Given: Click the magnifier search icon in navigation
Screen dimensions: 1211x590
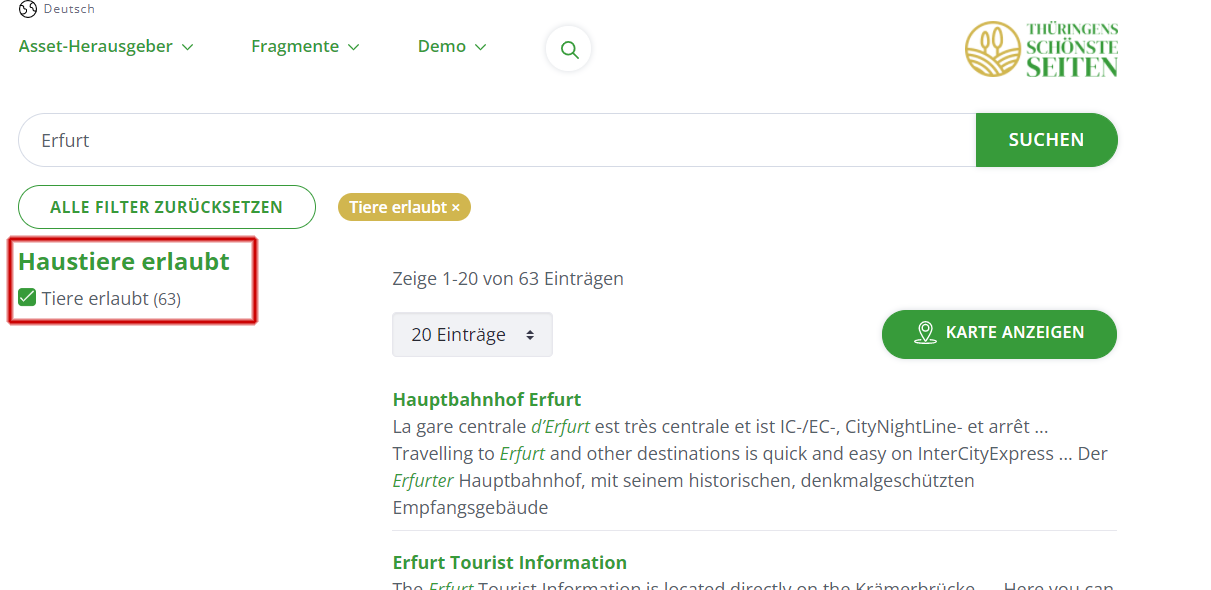Looking at the screenshot, I should tap(569, 49).
